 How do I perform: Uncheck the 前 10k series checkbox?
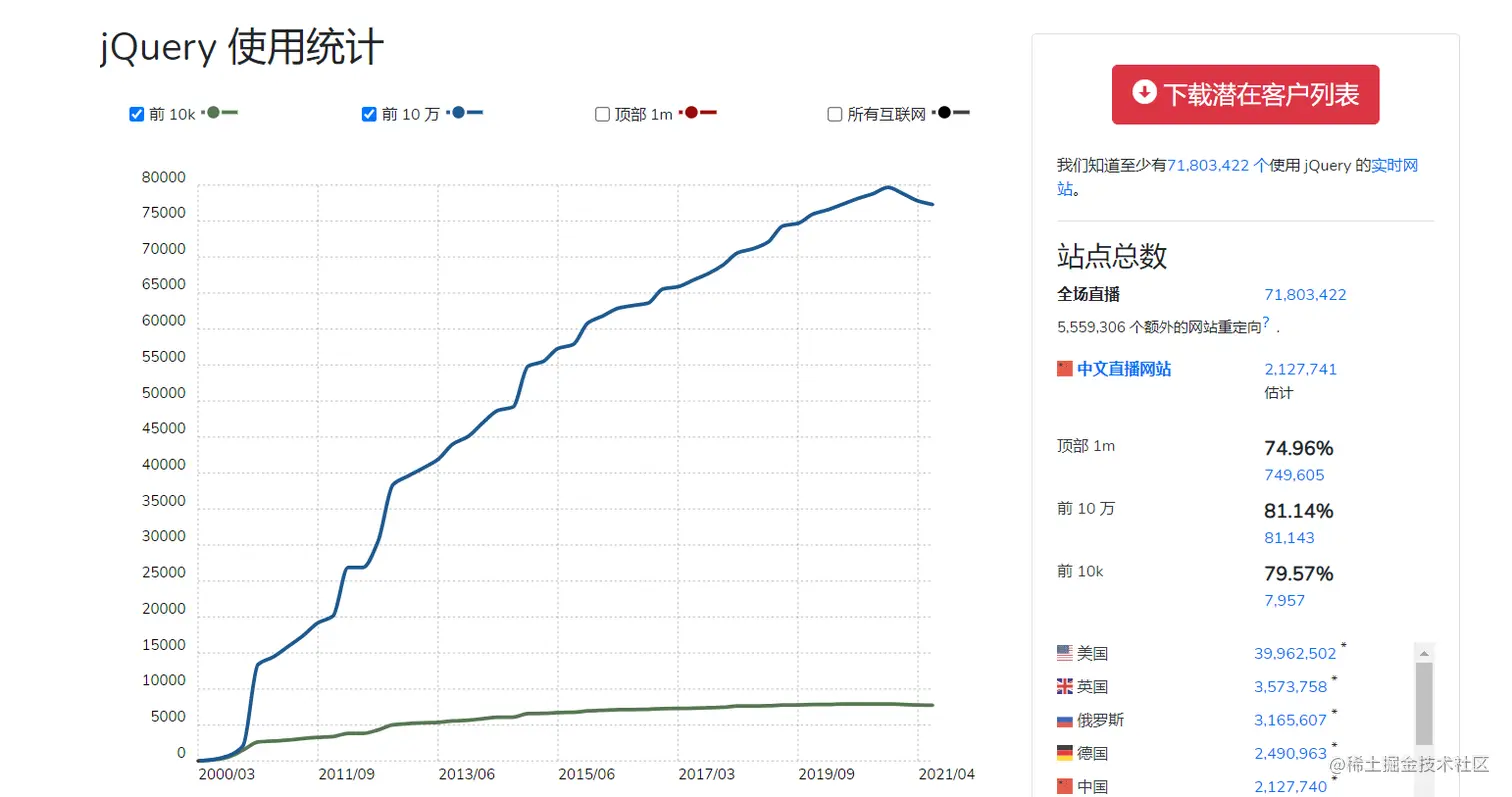coord(137,114)
